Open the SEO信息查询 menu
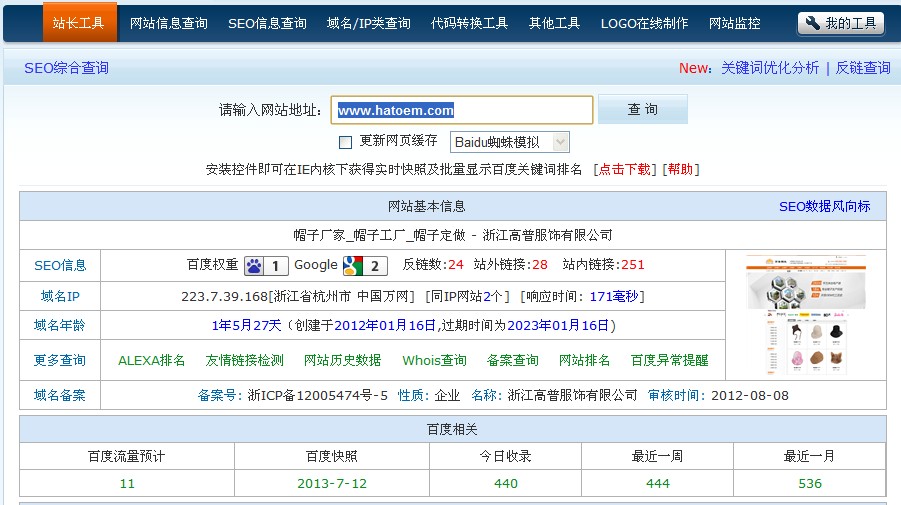This screenshot has width=901, height=505. pyautogui.click(x=267, y=23)
